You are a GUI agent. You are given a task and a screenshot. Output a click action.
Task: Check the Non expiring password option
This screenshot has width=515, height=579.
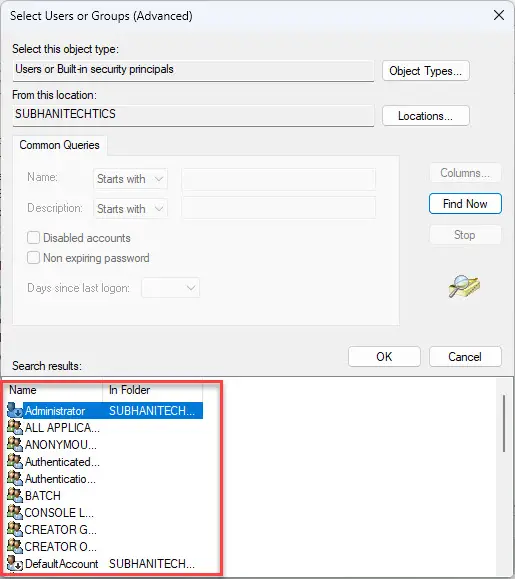click(x=33, y=257)
